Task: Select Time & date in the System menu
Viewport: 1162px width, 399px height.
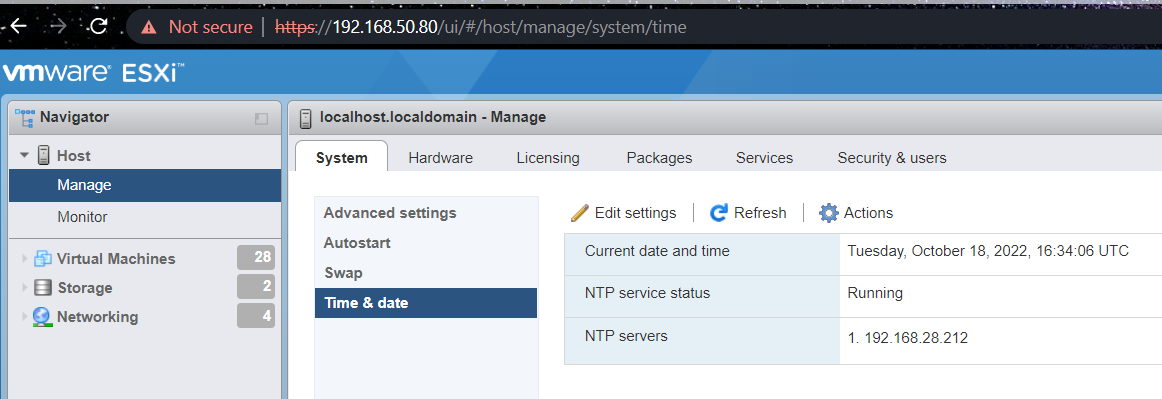Action: pyautogui.click(x=425, y=303)
